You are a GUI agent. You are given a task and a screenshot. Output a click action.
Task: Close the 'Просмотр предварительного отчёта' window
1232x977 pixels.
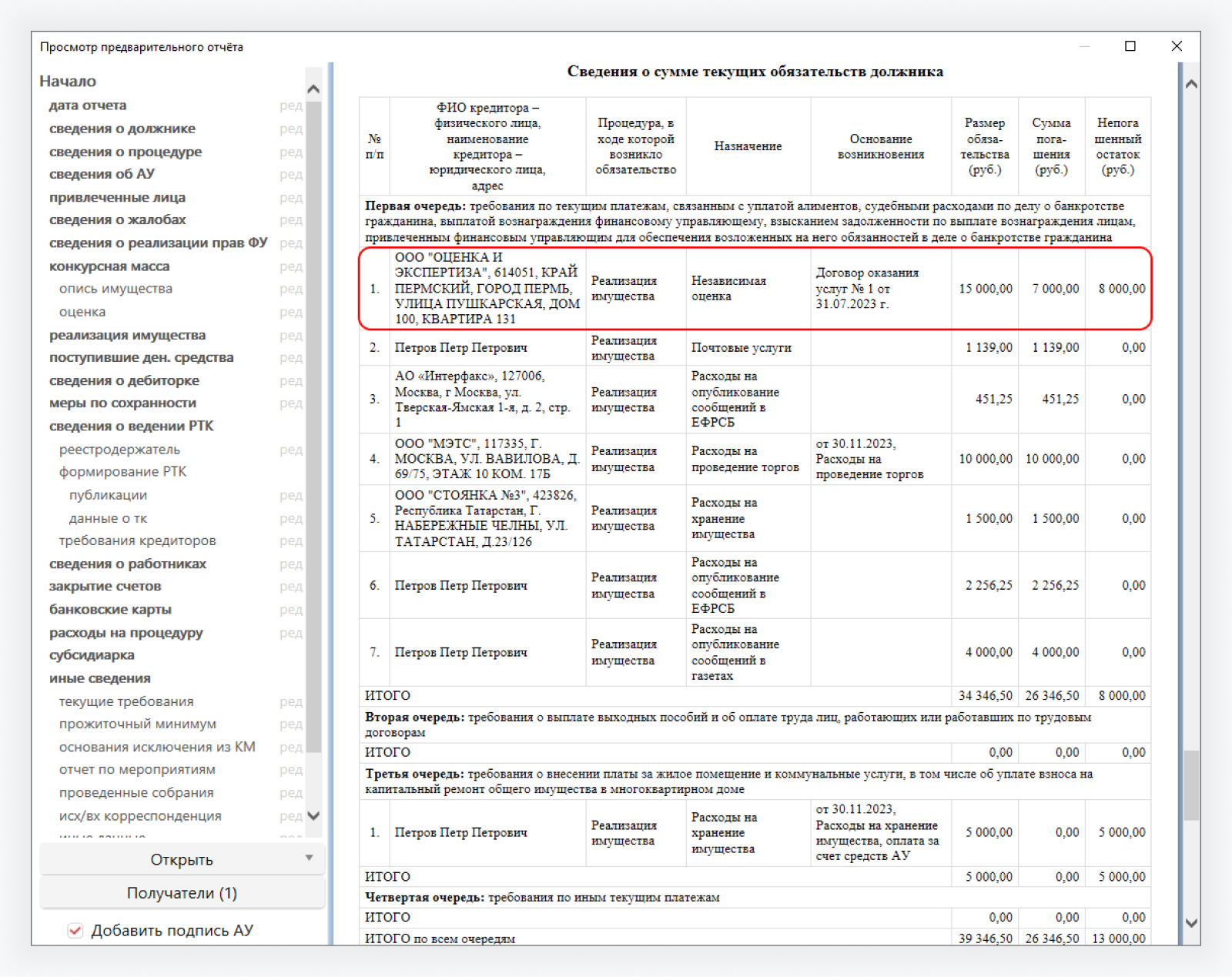pyautogui.click(x=1177, y=46)
